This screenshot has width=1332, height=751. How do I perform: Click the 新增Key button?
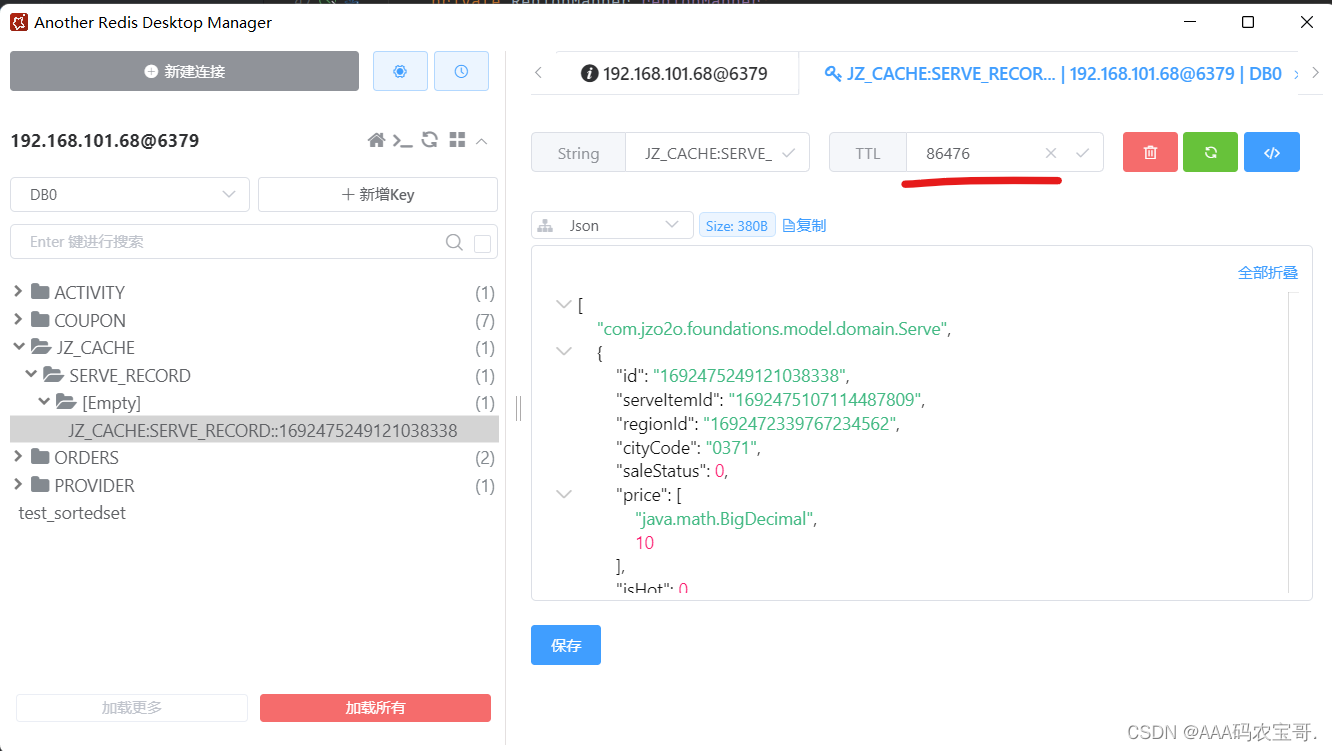tap(378, 195)
